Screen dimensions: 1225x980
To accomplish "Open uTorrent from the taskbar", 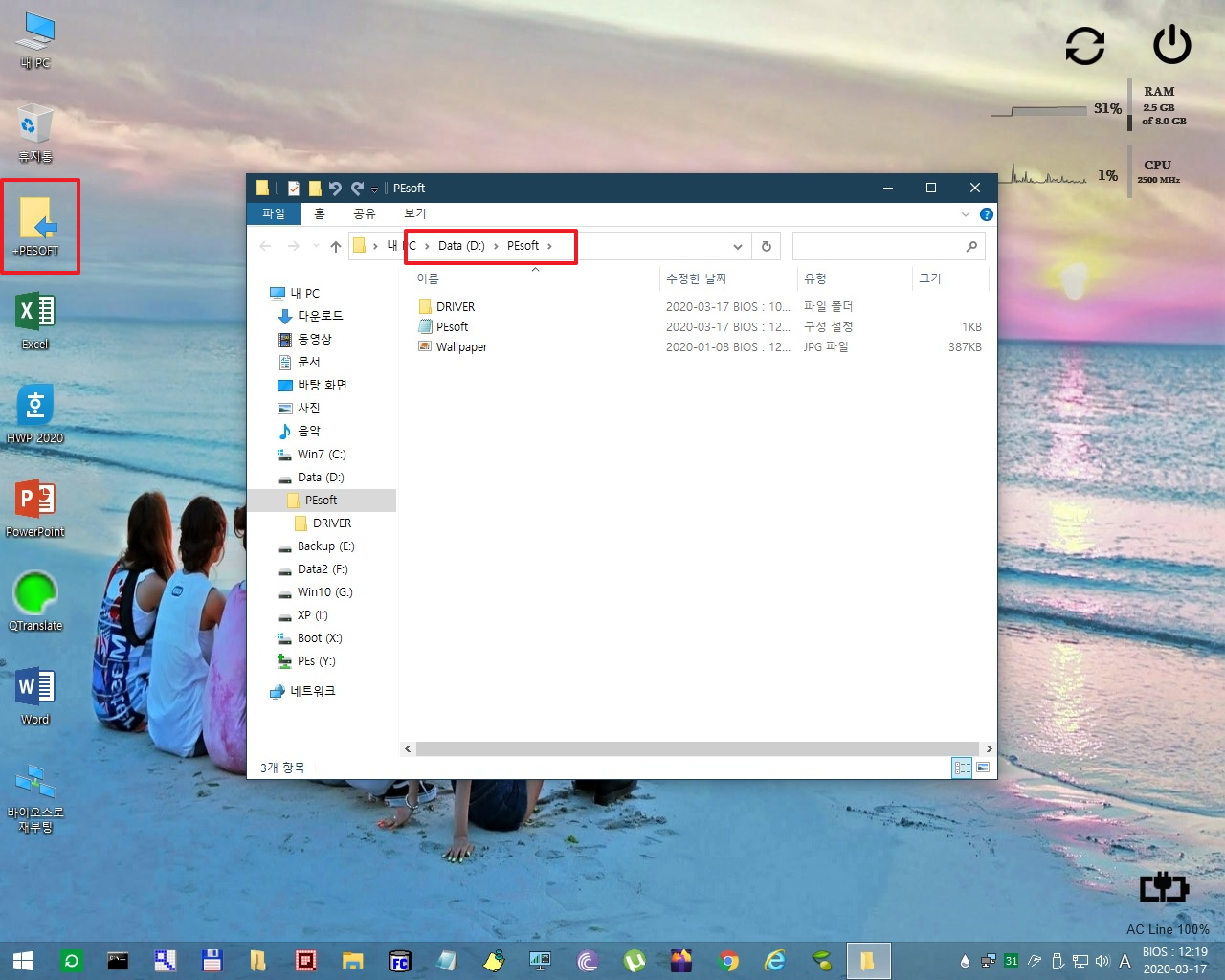I will pyautogui.click(x=635, y=961).
